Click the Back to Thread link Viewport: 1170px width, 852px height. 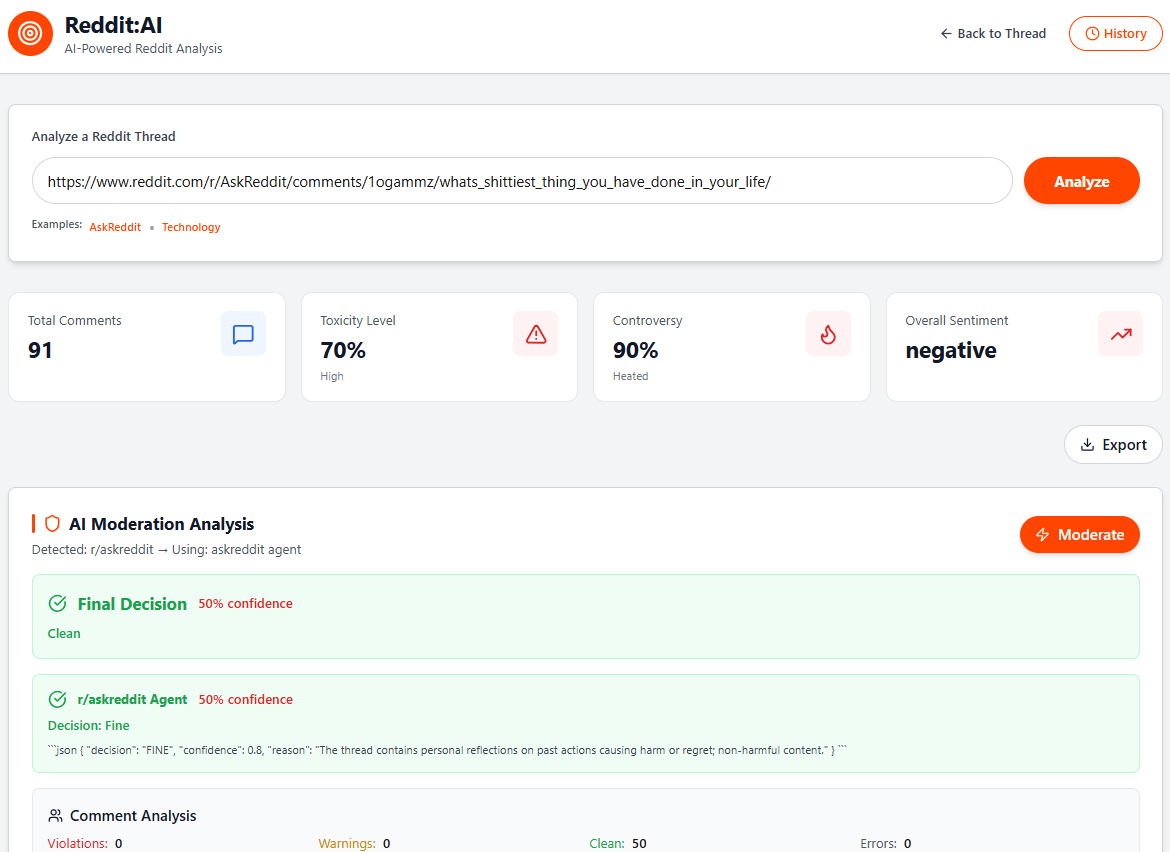pyautogui.click(x=993, y=34)
